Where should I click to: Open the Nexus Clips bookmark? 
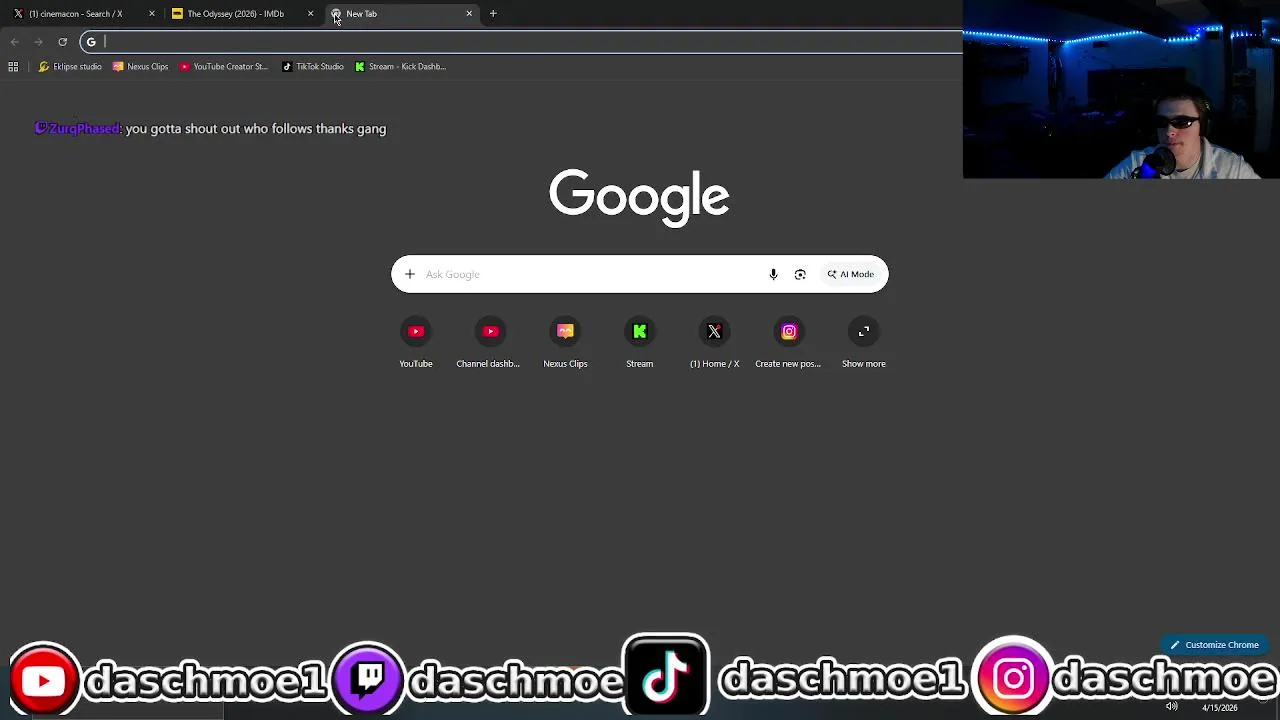140,67
